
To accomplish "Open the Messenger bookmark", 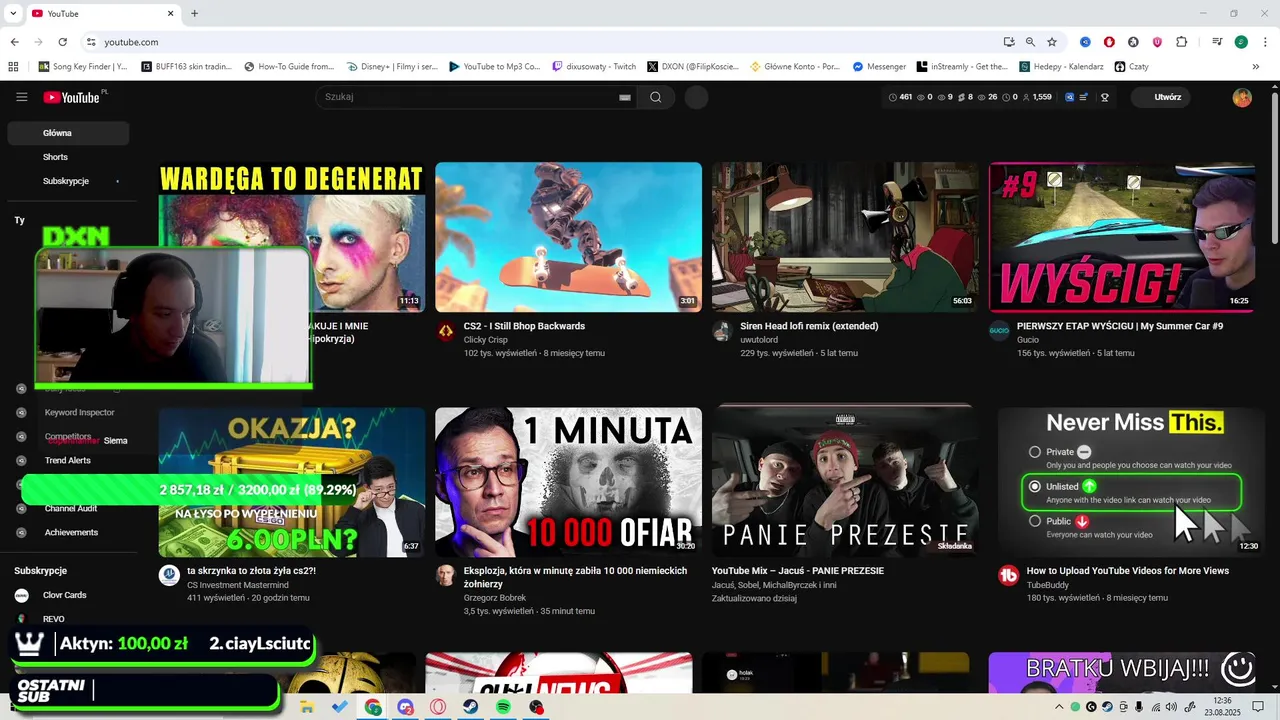I will pos(879,67).
